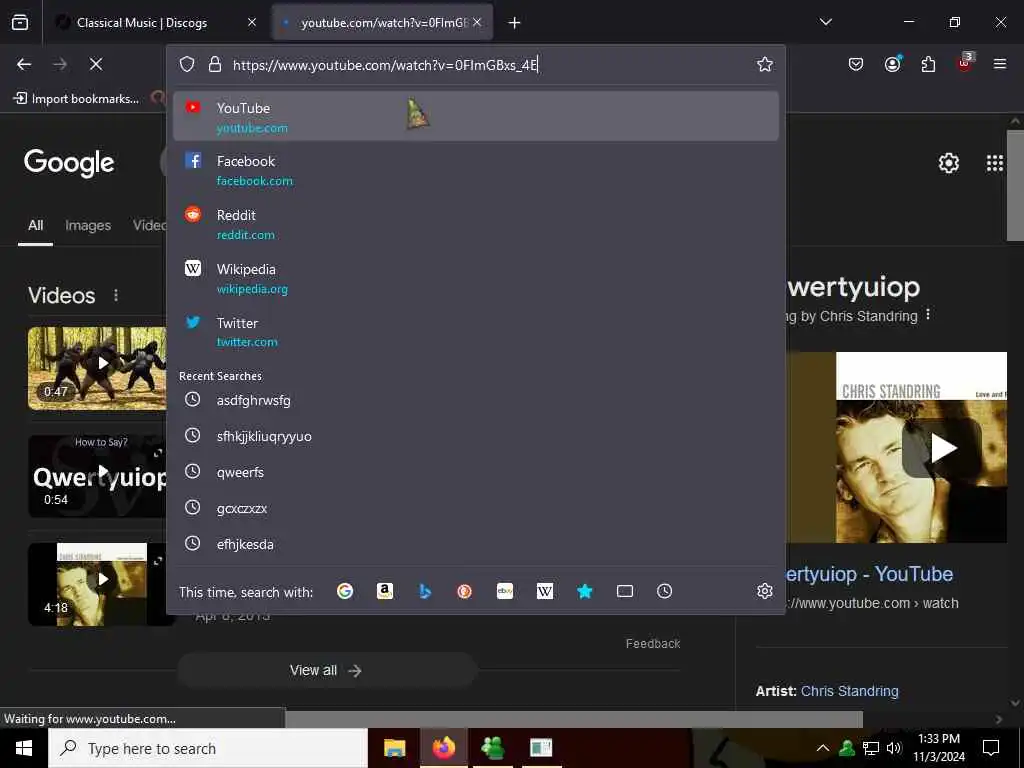
Task: Search in open tabs icon
Action: 624,591
